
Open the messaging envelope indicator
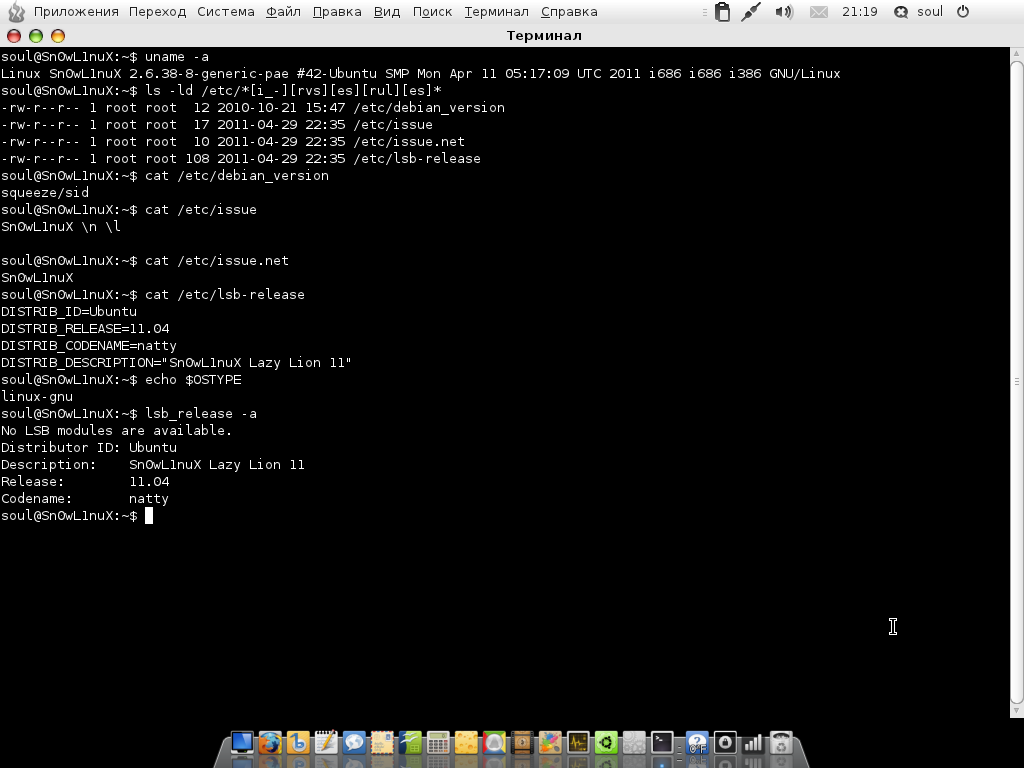pyautogui.click(x=819, y=12)
